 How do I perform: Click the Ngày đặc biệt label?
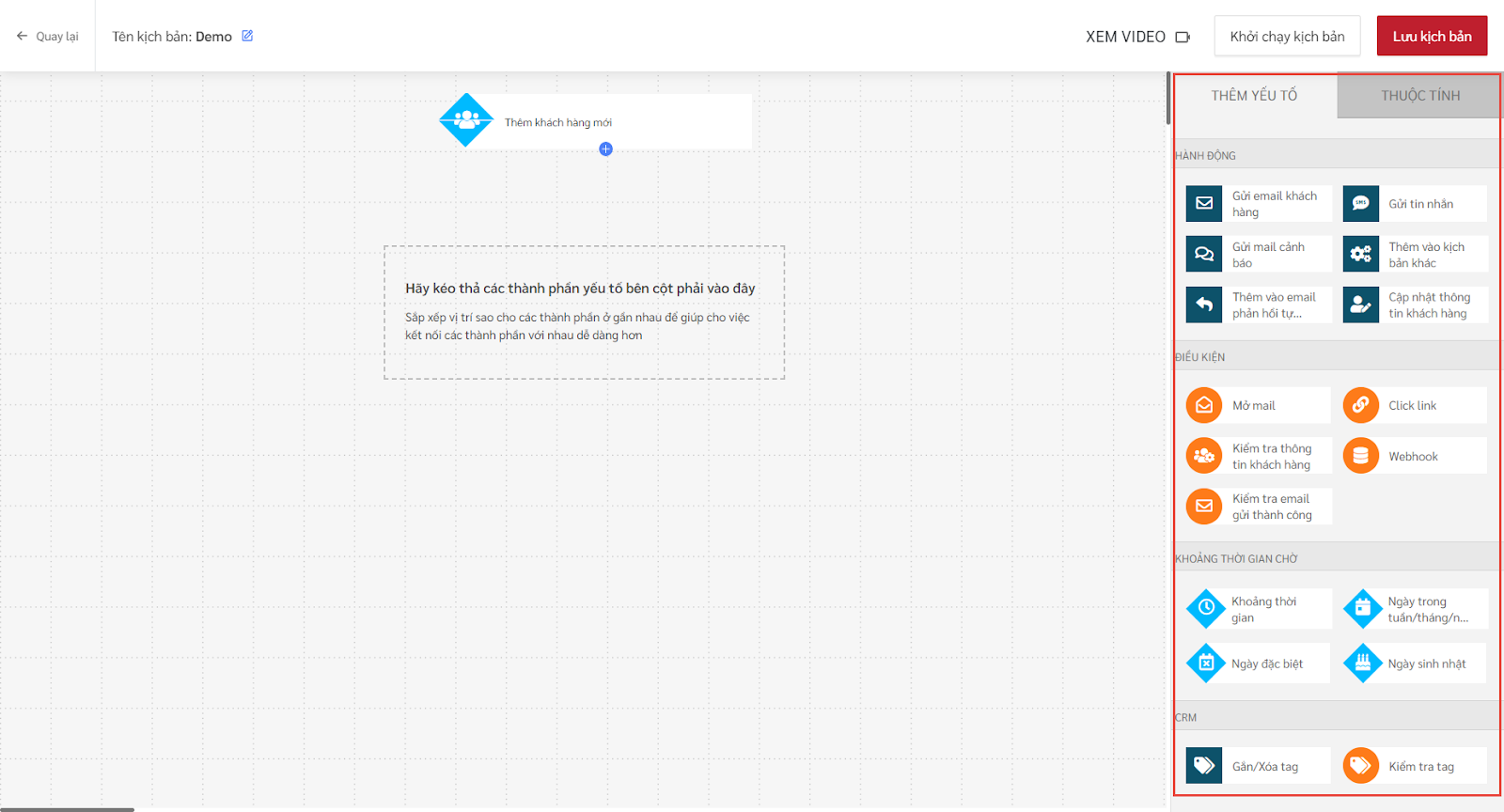(1267, 664)
